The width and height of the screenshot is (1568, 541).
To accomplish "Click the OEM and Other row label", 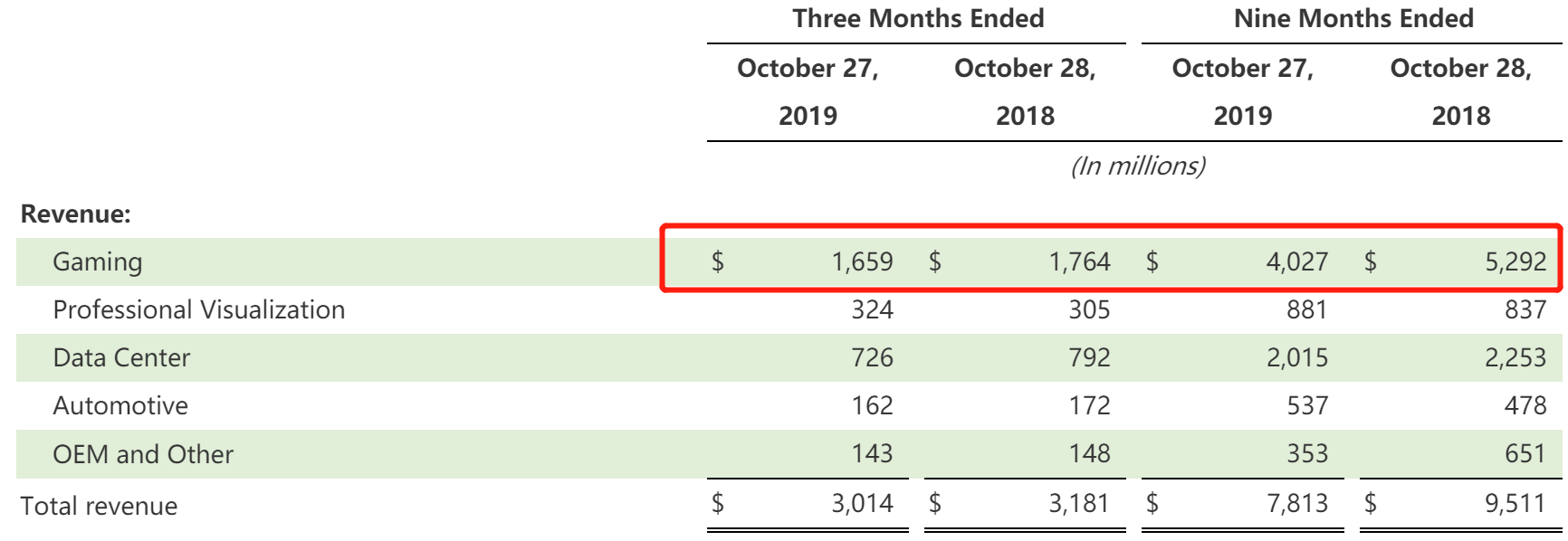I will (143, 454).
